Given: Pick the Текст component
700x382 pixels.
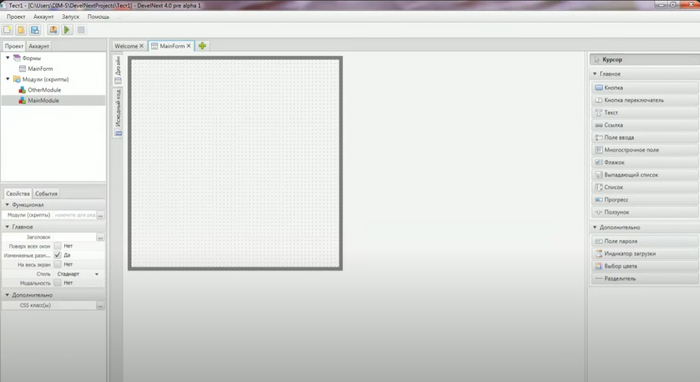Looking at the screenshot, I should (645, 112).
